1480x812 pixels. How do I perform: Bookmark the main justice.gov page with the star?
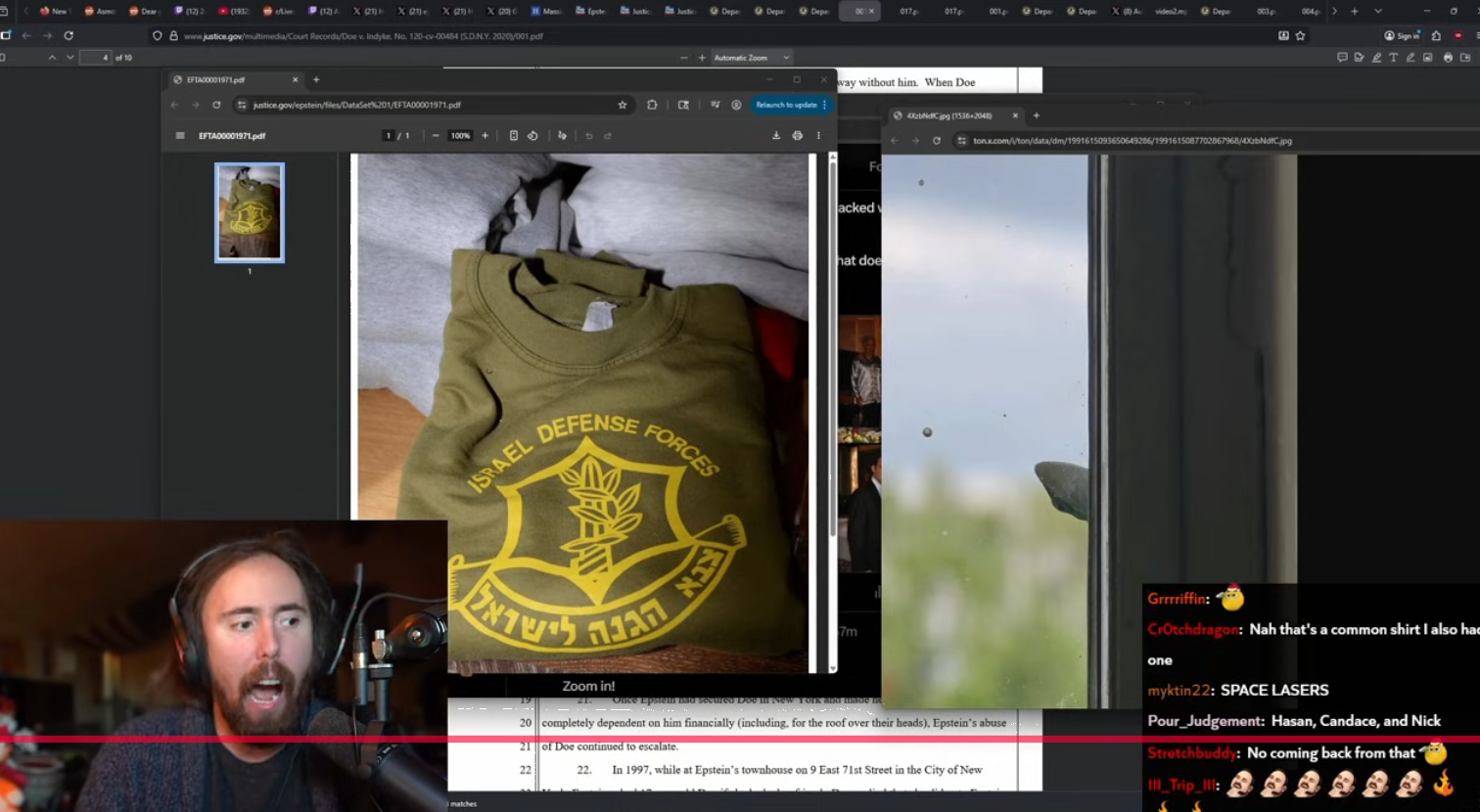click(1300, 35)
